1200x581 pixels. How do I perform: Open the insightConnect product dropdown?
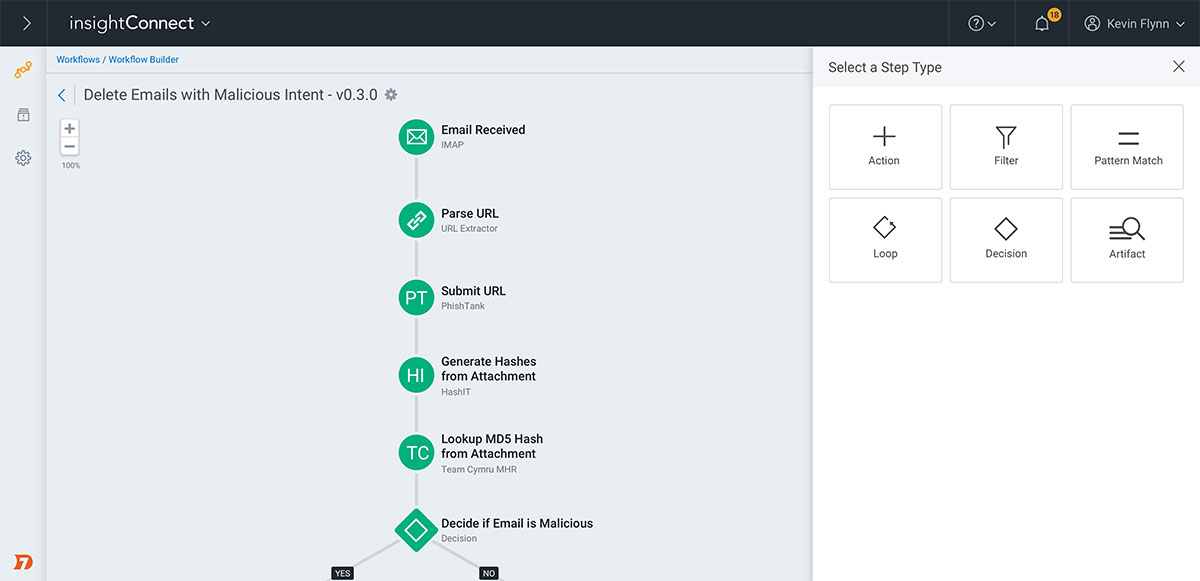140,23
